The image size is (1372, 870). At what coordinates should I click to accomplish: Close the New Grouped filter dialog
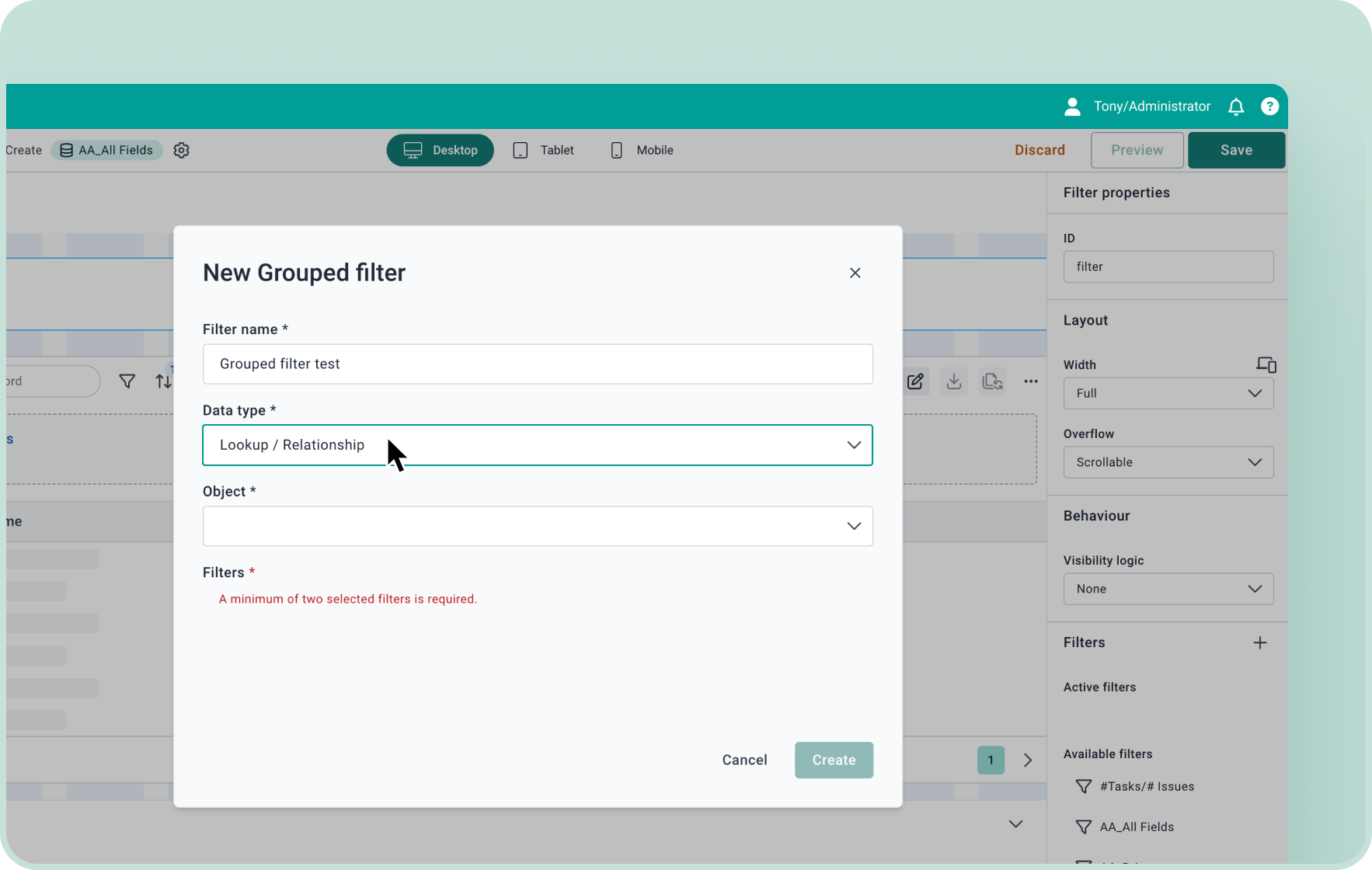855,273
